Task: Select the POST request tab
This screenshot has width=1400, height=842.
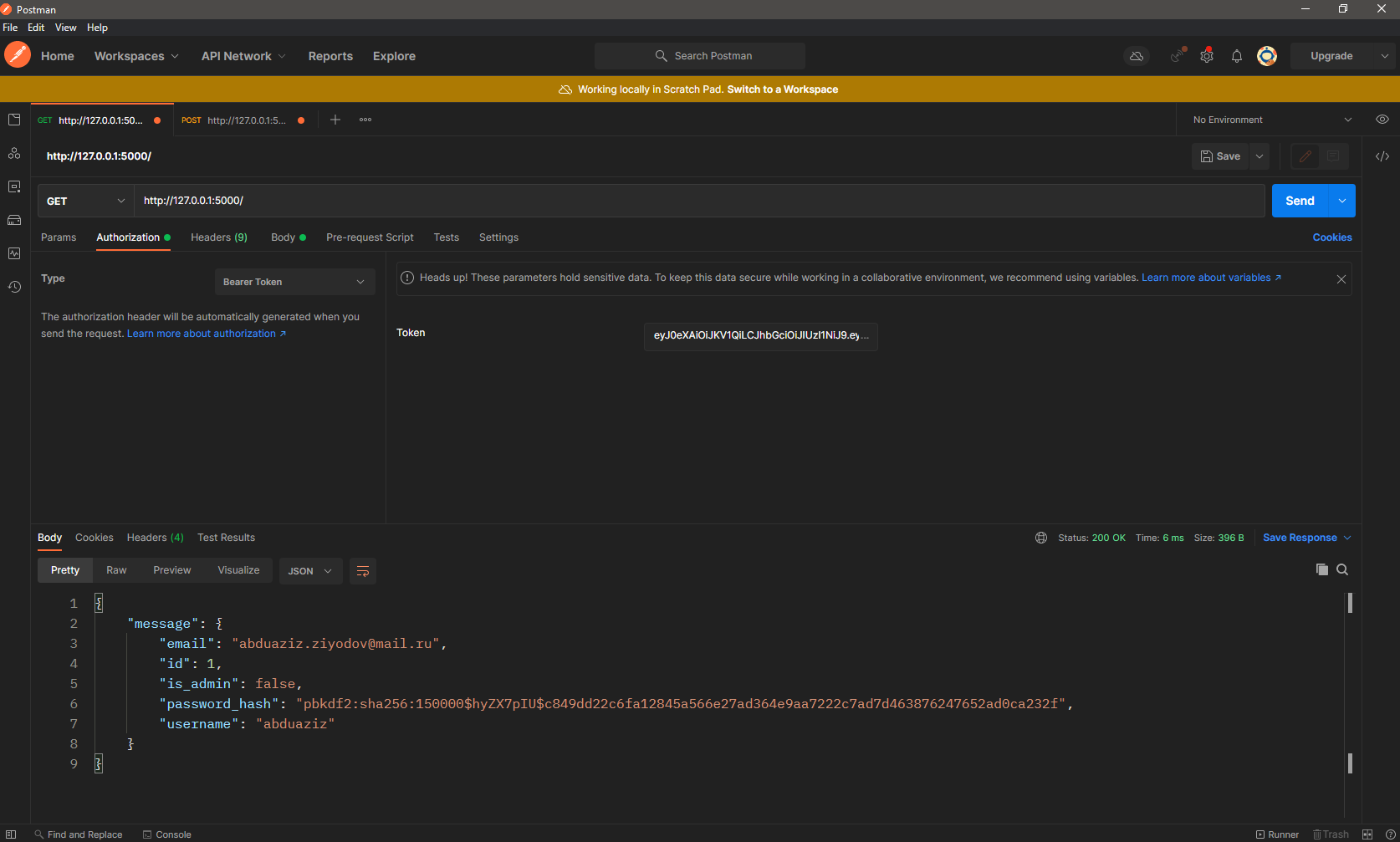Action: click(243, 120)
